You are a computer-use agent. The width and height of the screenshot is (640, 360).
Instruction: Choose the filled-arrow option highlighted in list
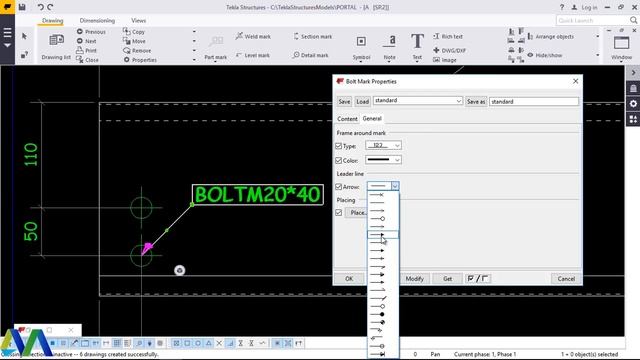(x=383, y=235)
